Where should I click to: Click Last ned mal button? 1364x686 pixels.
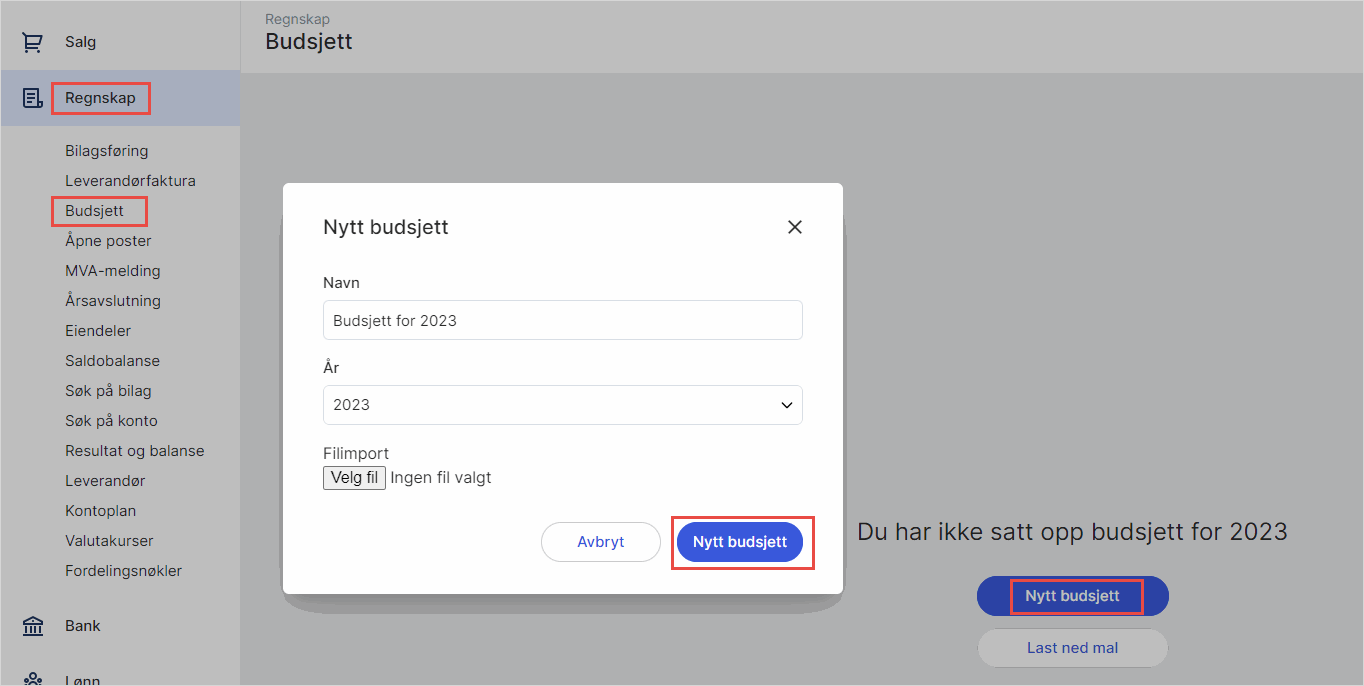click(1072, 648)
